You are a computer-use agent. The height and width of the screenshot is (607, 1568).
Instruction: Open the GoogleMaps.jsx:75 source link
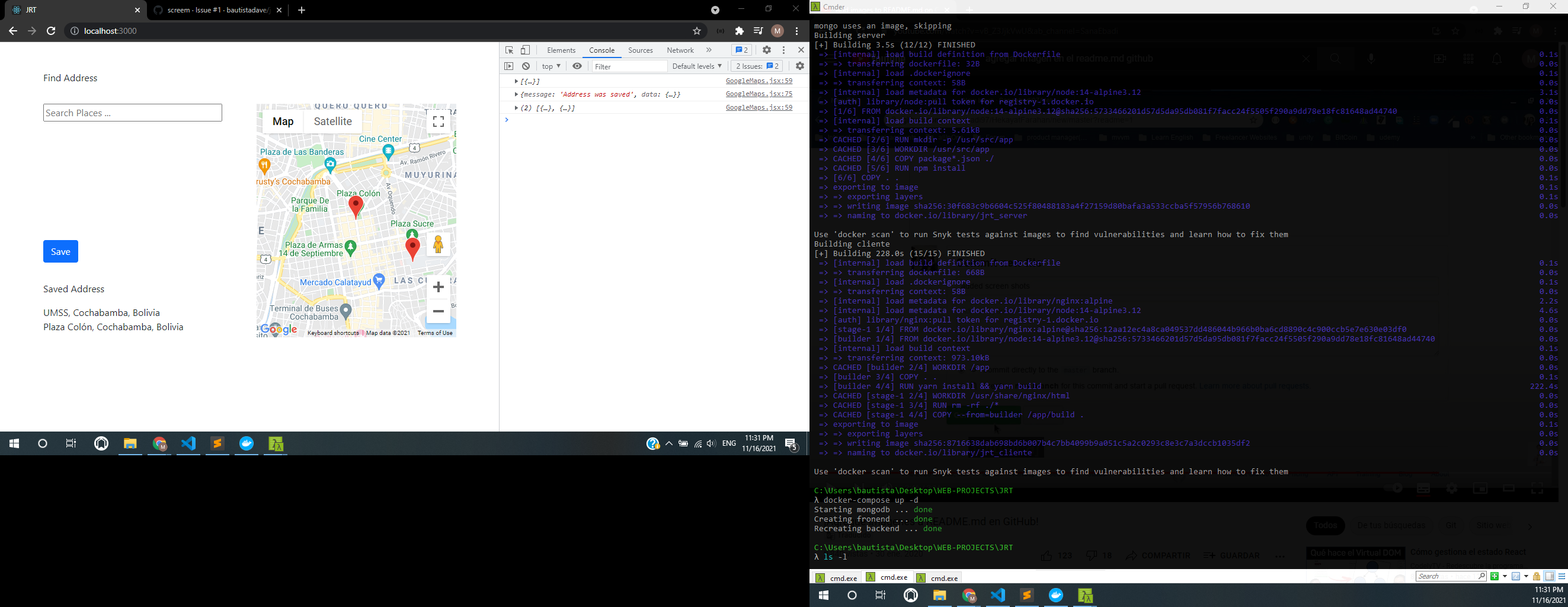click(x=759, y=94)
